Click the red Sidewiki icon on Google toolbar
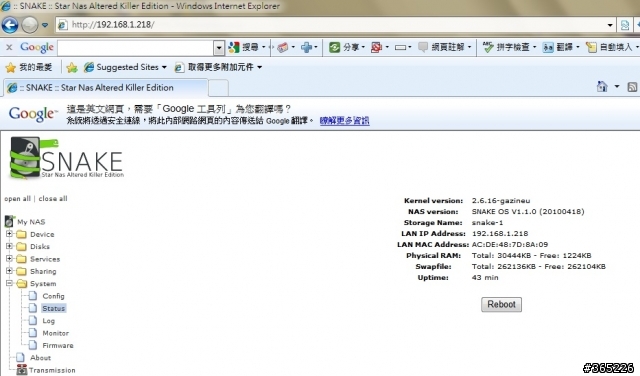Screen dimensions: 640x376 tap(376, 47)
